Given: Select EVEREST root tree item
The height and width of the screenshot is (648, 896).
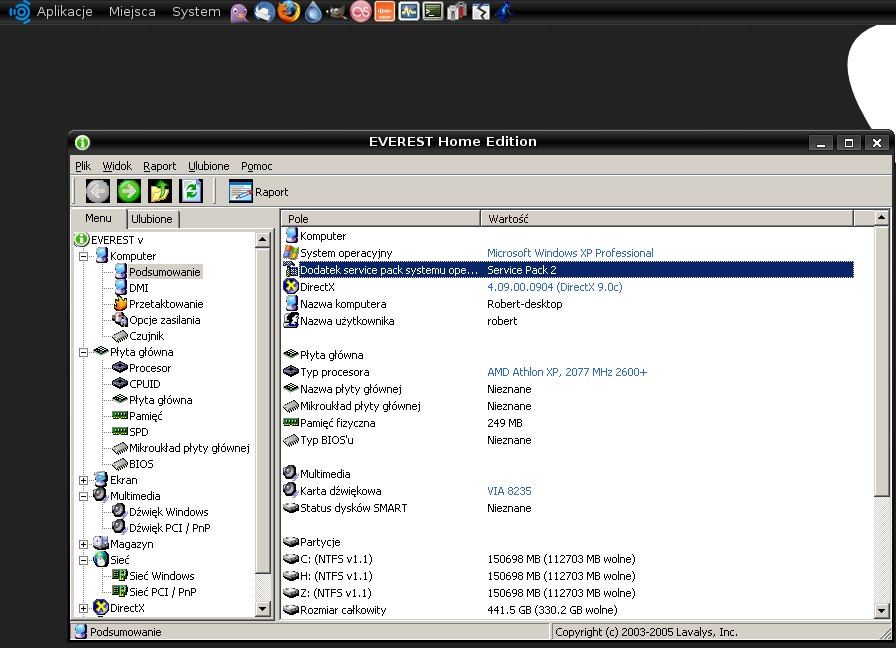Looking at the screenshot, I should point(109,239).
